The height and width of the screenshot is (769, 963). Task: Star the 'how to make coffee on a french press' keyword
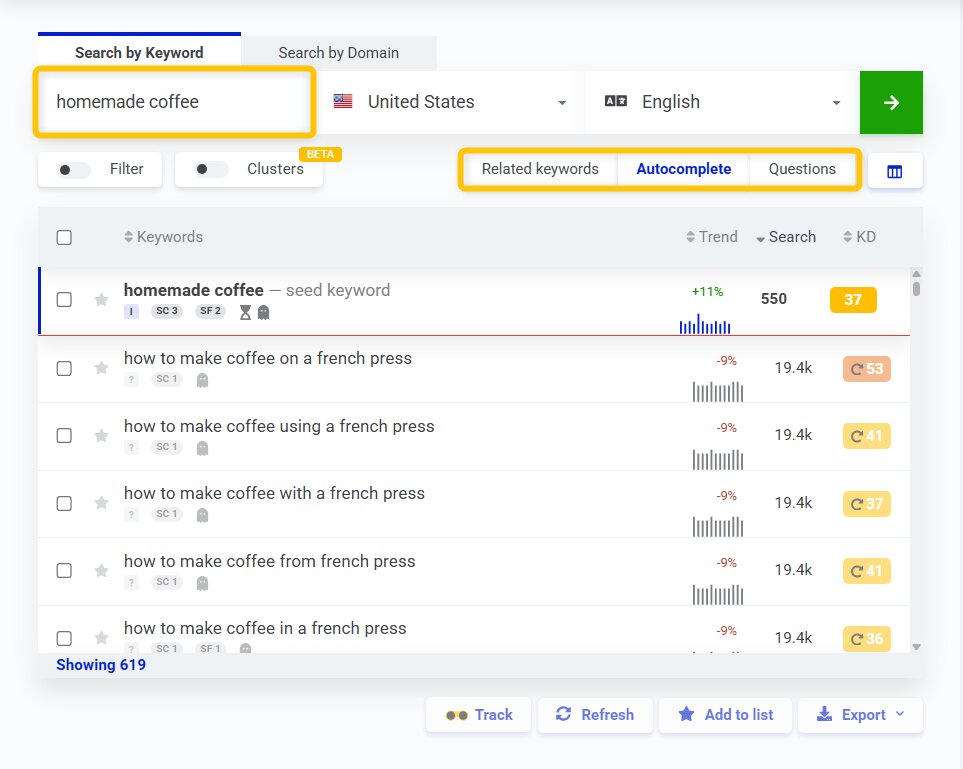101,368
